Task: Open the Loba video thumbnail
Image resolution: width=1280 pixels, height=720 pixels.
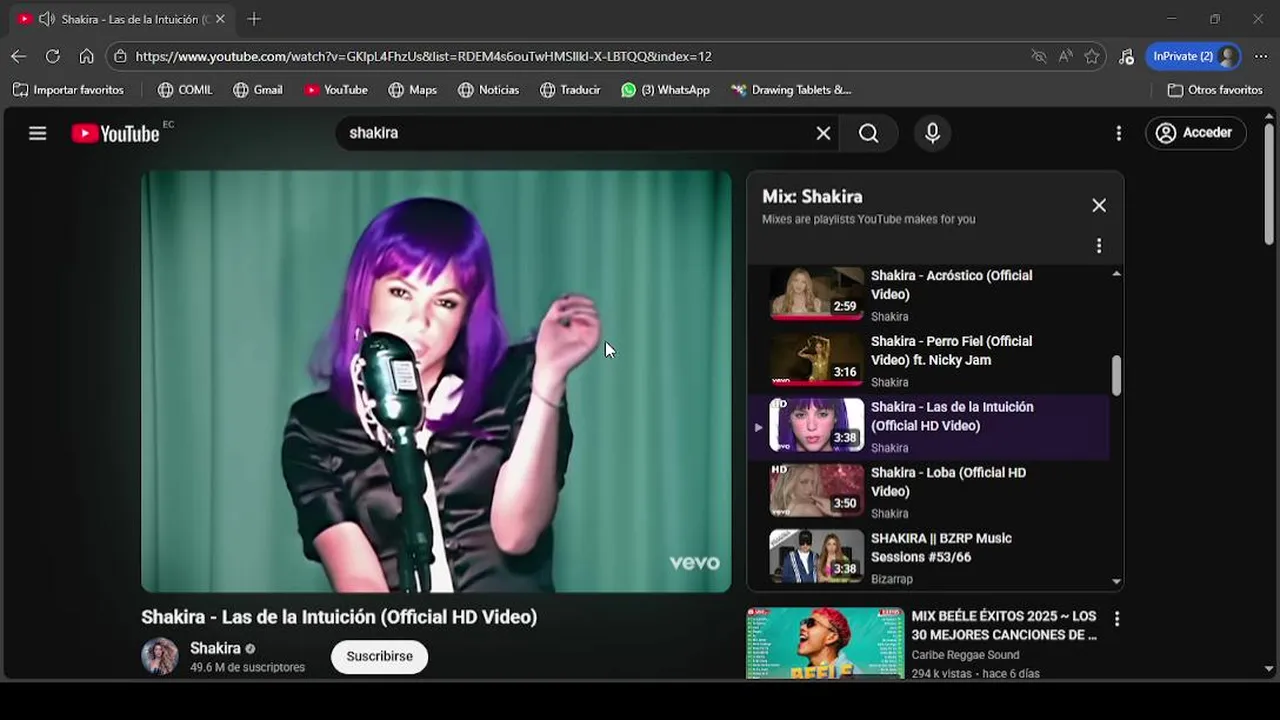Action: [x=816, y=491]
